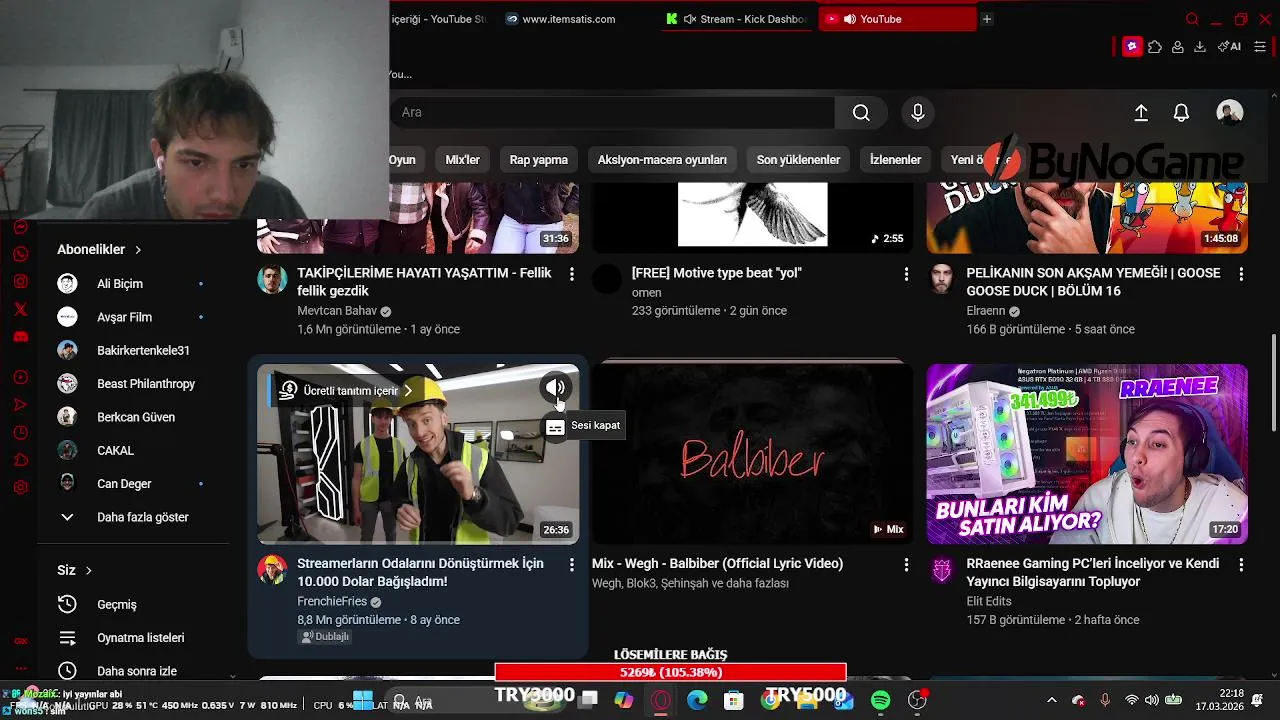Open the browser profile icon in toolbar
This screenshot has width=1280, height=720.
(x=1177, y=47)
